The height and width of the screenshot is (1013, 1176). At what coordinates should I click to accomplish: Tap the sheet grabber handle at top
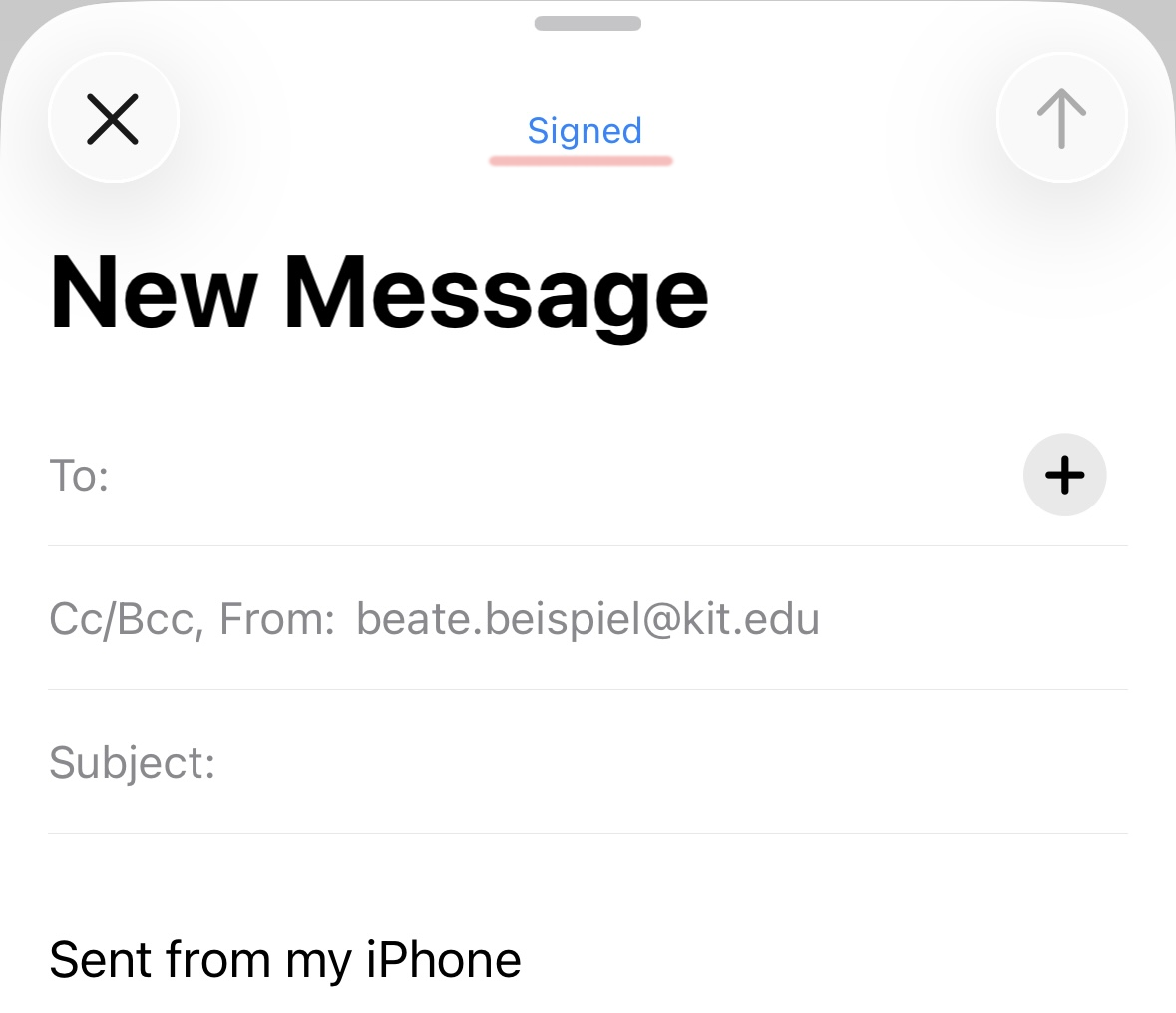[x=588, y=23]
